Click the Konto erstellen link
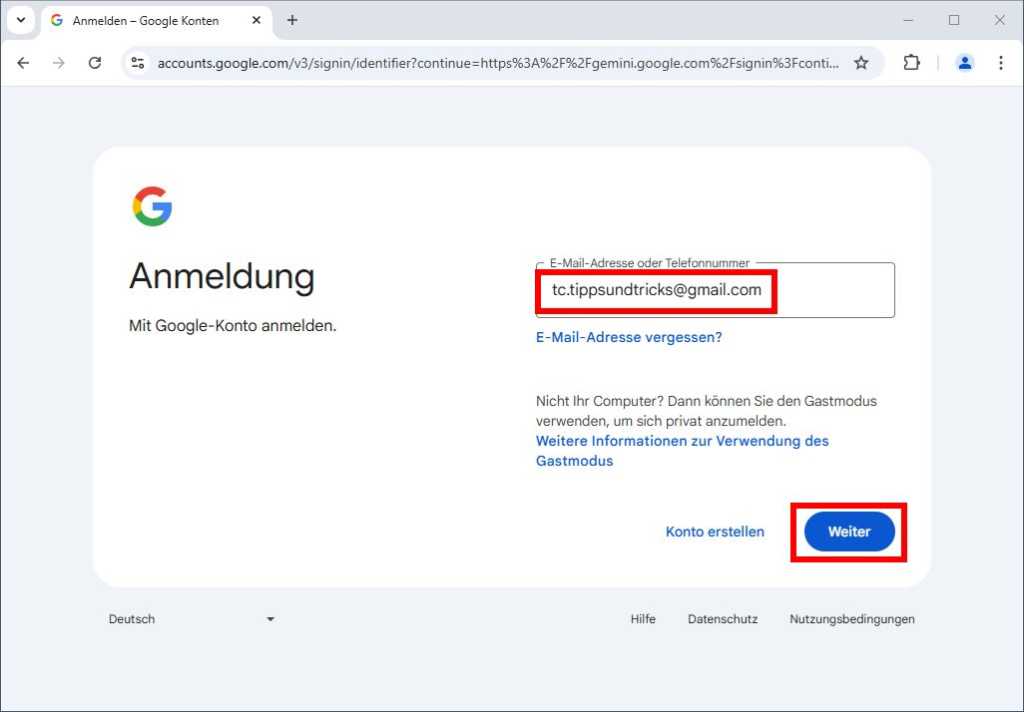The width and height of the screenshot is (1024, 712). [715, 532]
